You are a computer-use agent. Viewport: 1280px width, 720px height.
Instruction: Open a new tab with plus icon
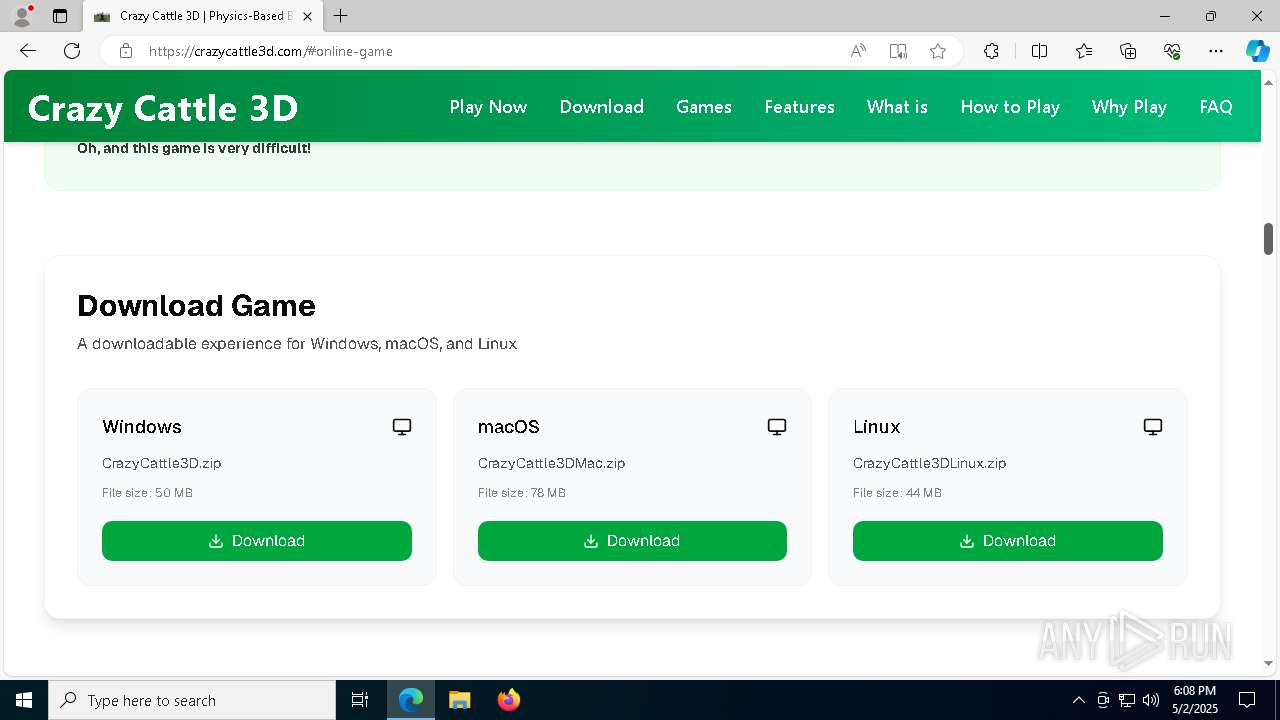point(341,16)
